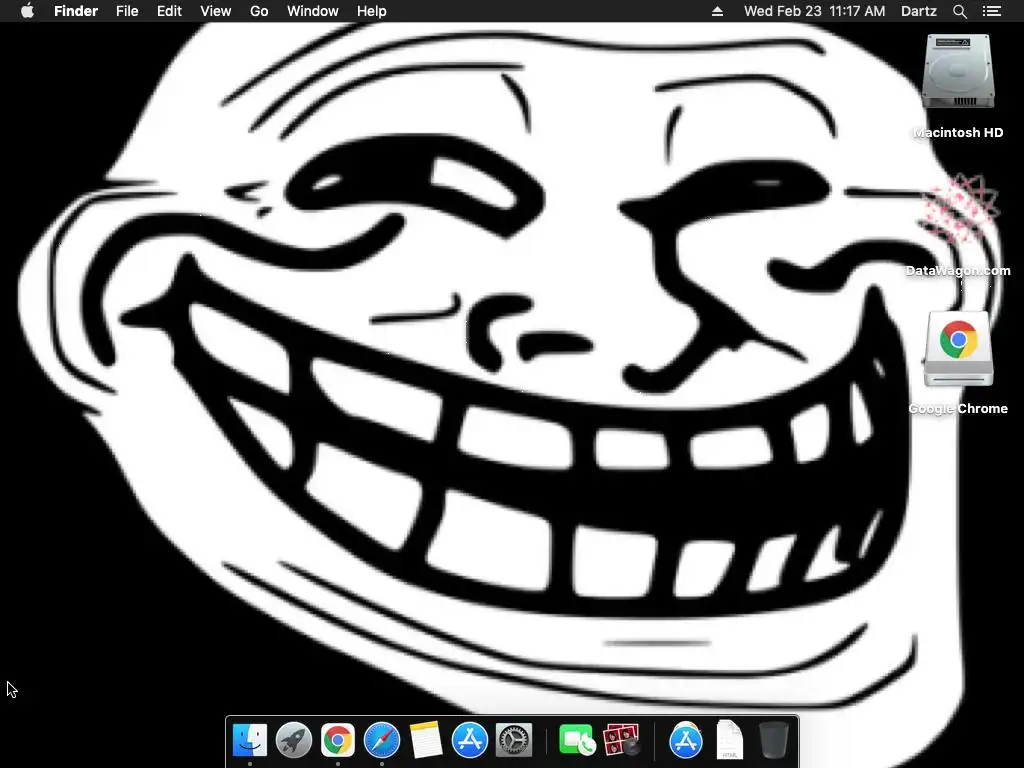Open the Window menu

point(313,11)
